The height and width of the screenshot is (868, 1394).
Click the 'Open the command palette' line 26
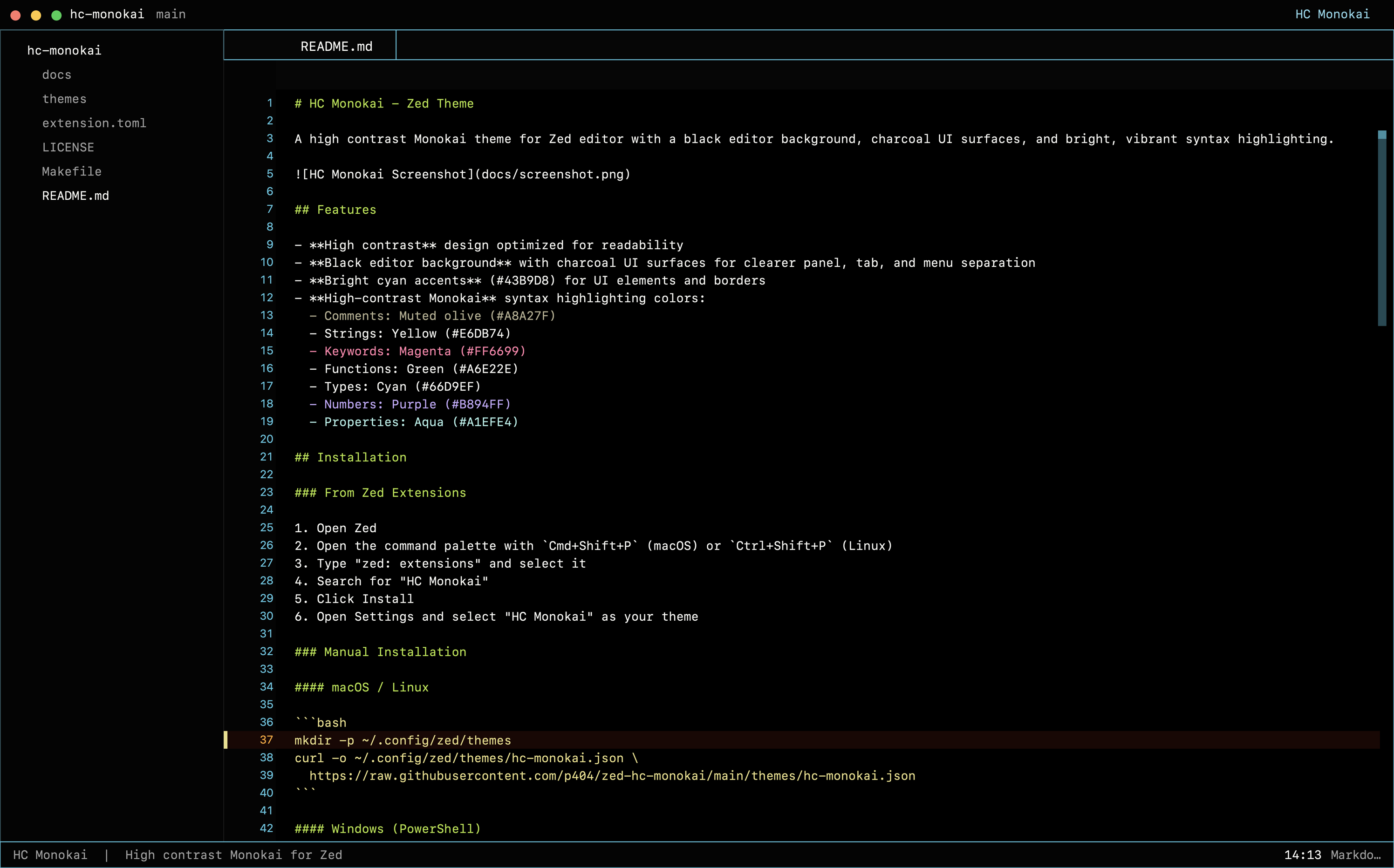click(593, 546)
